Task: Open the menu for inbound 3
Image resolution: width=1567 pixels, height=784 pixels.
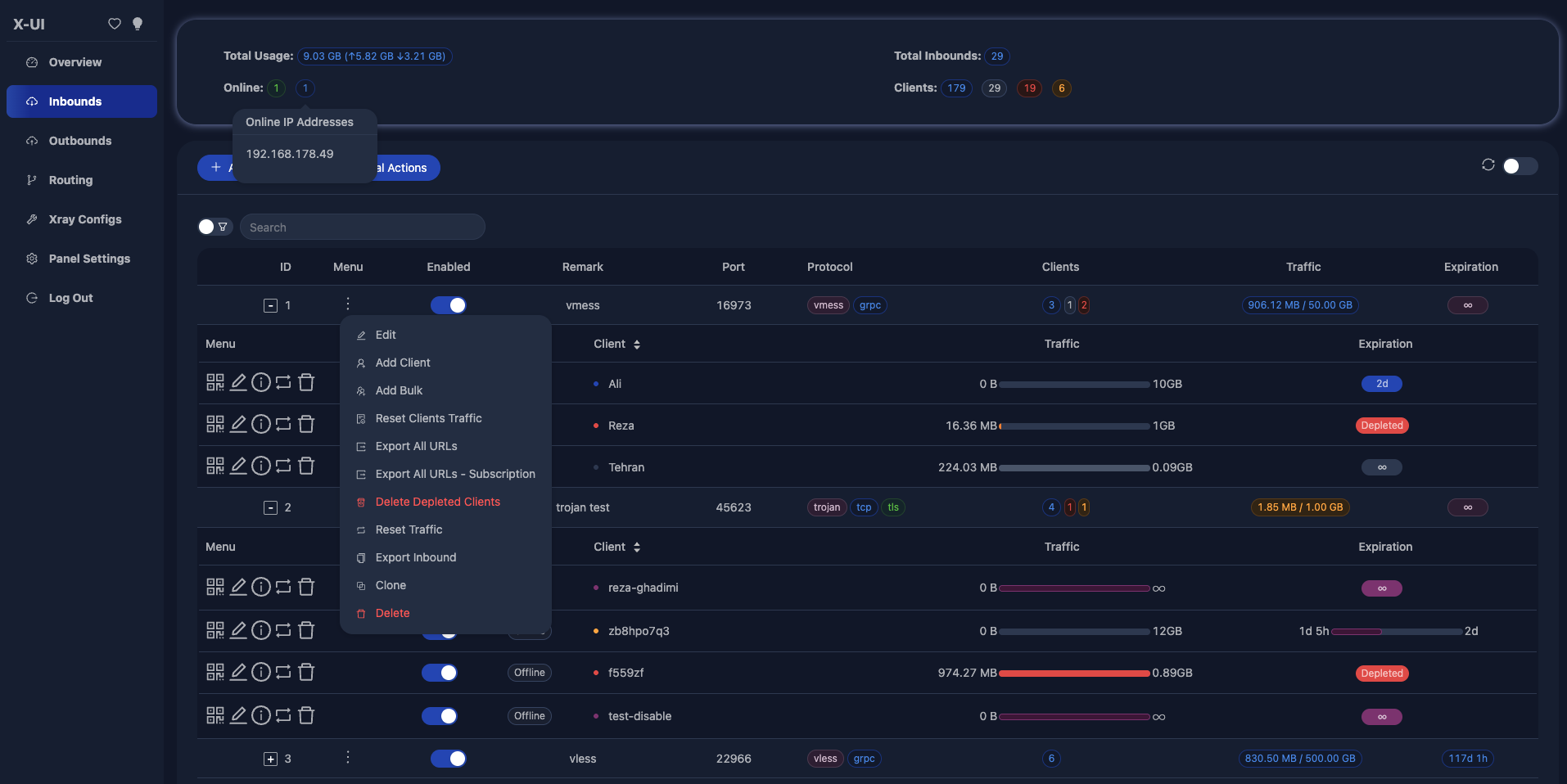Action: pos(348,758)
